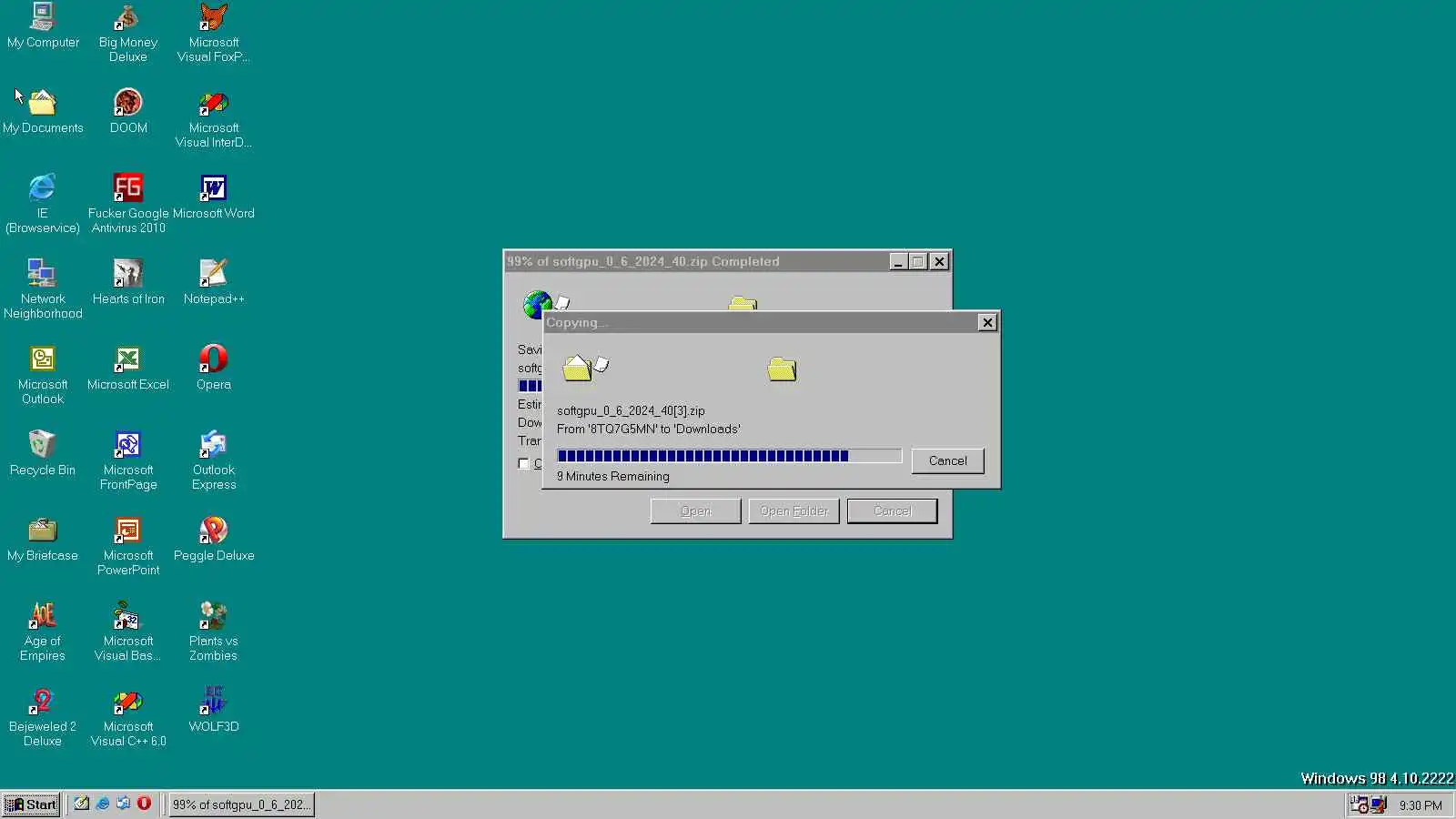Launch Internet Explorer from the quick launch bar

point(103,804)
